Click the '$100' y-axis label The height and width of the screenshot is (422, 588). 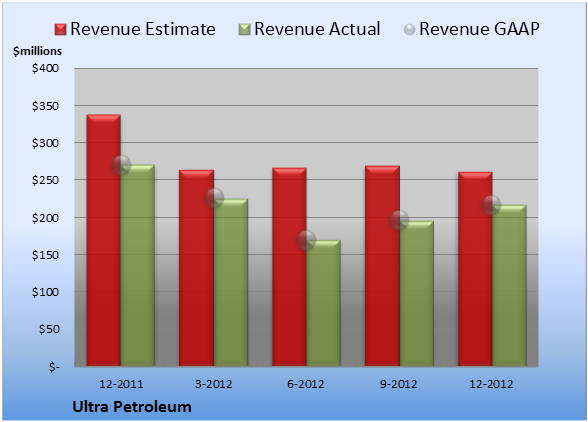(x=45, y=292)
